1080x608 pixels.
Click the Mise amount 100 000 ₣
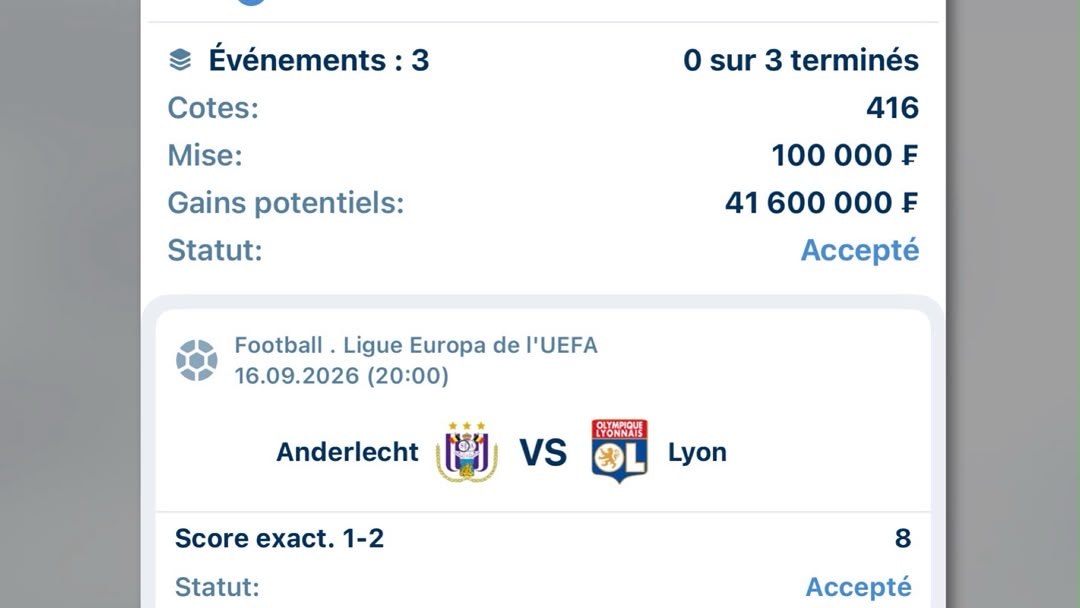pos(844,156)
